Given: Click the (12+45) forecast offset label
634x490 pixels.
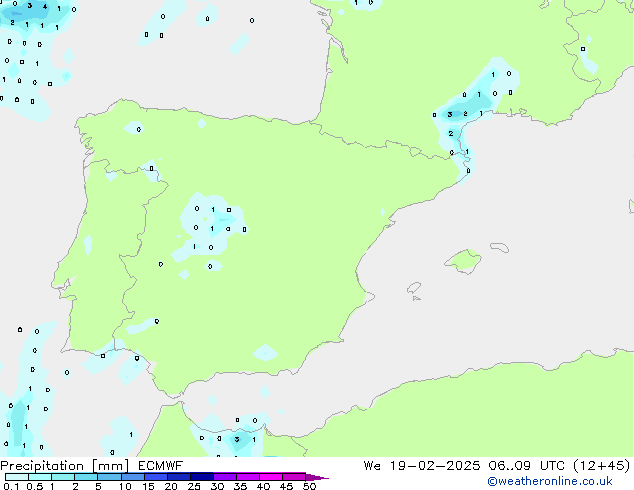Looking at the screenshot, I should [x=602, y=466].
